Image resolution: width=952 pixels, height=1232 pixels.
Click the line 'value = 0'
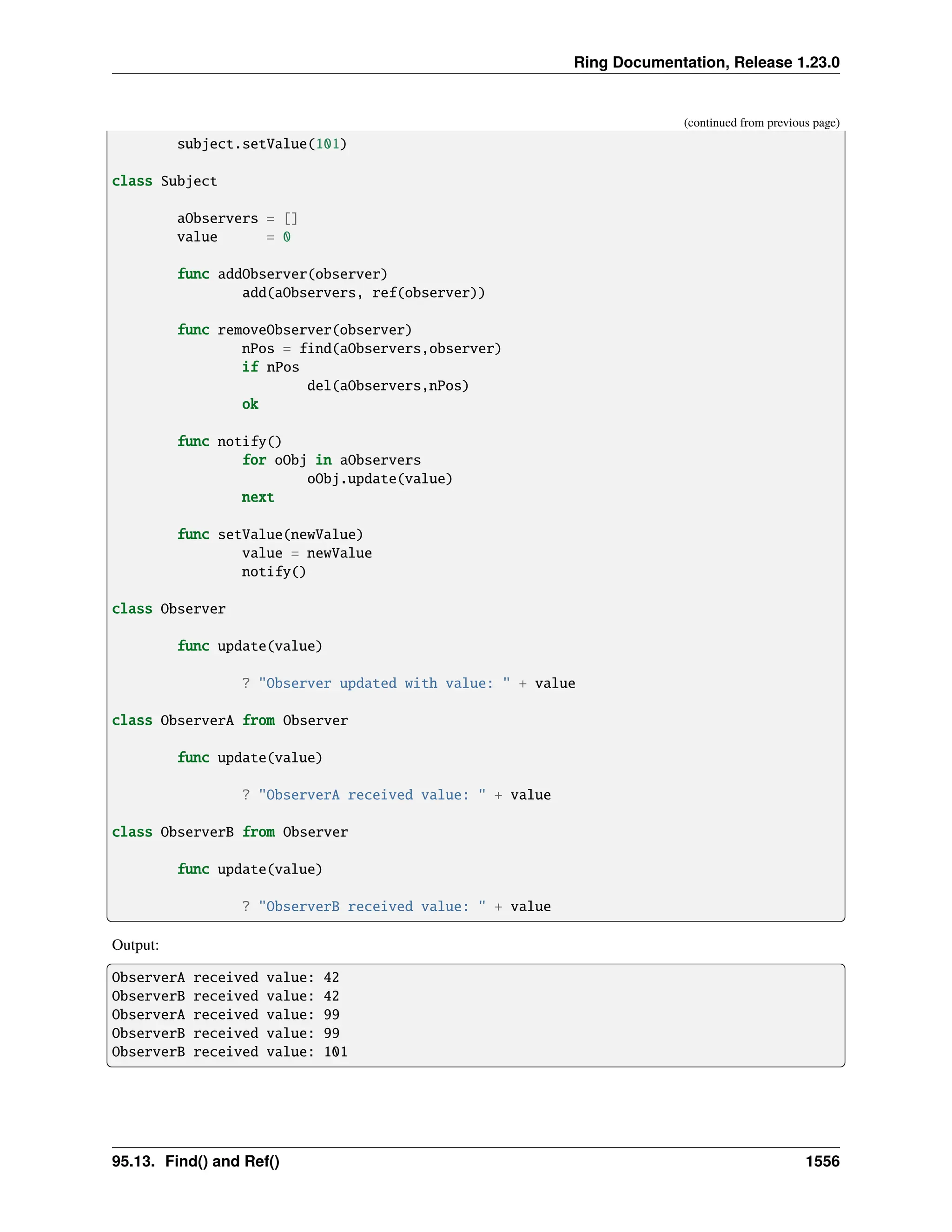[233, 237]
